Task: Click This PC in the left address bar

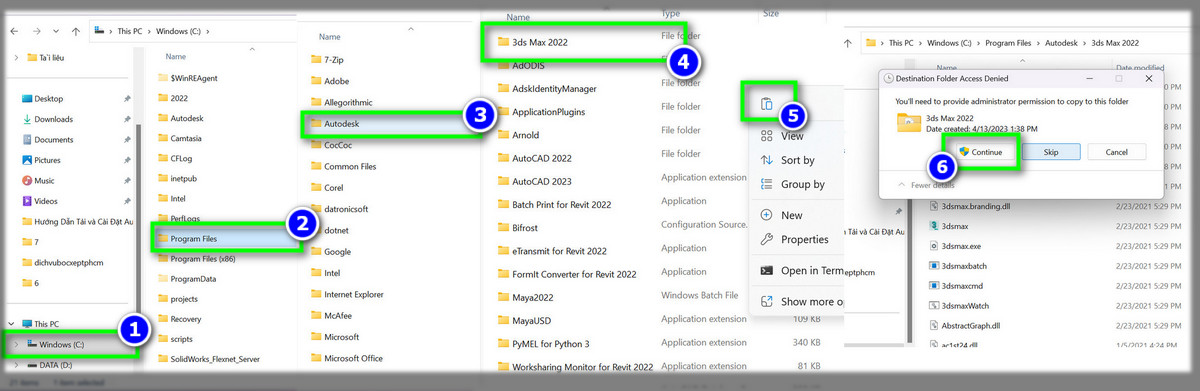Action: 130,31
